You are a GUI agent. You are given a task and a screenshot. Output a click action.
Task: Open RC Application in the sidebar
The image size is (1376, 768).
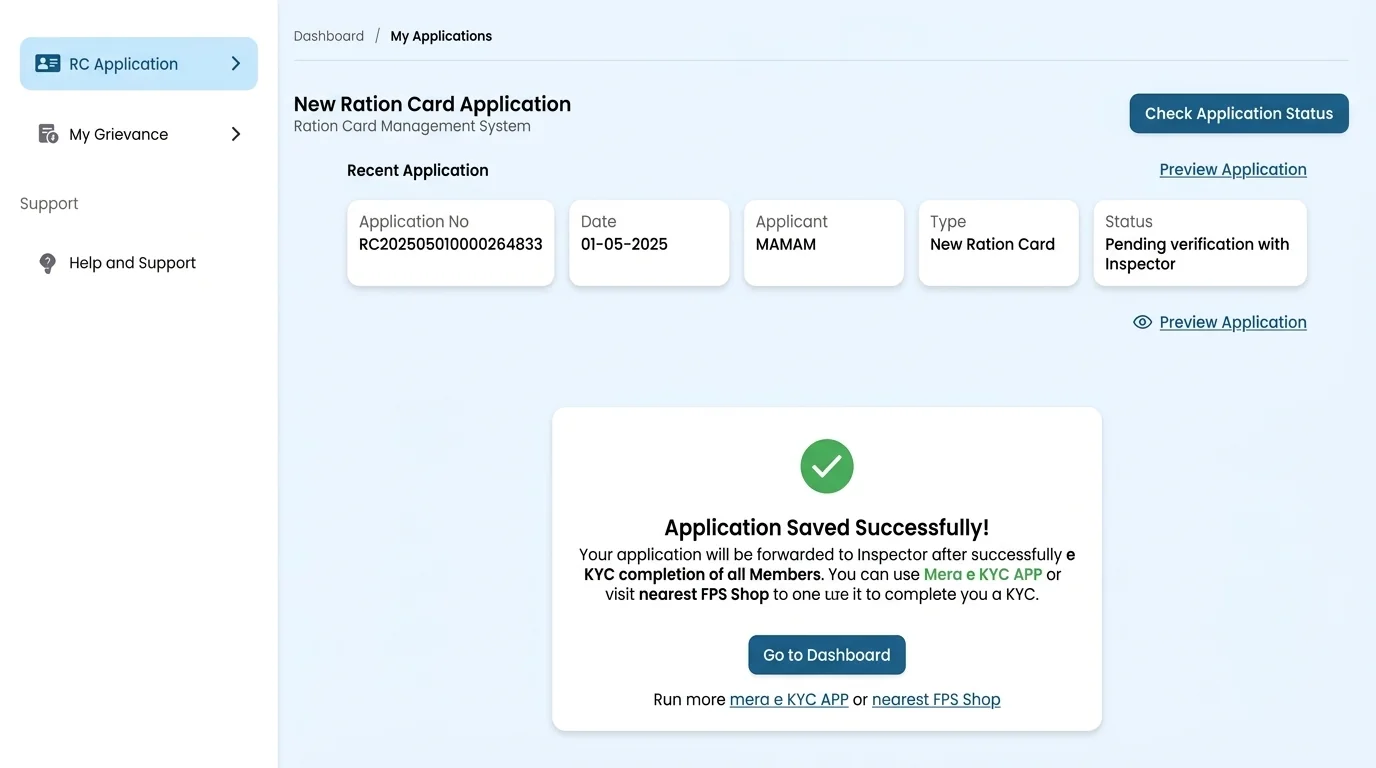point(139,64)
